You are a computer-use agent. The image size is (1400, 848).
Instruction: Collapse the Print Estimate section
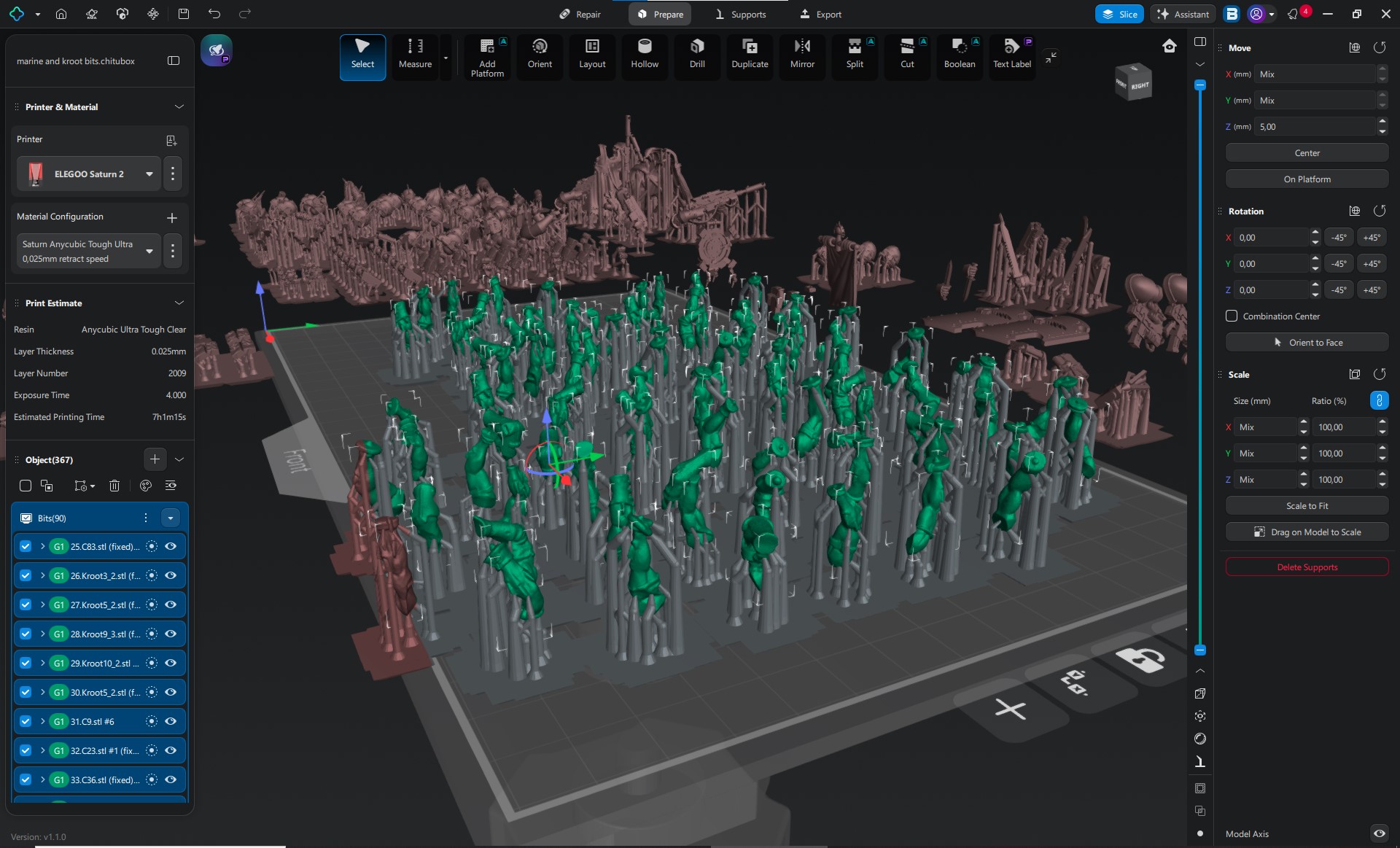coord(179,303)
